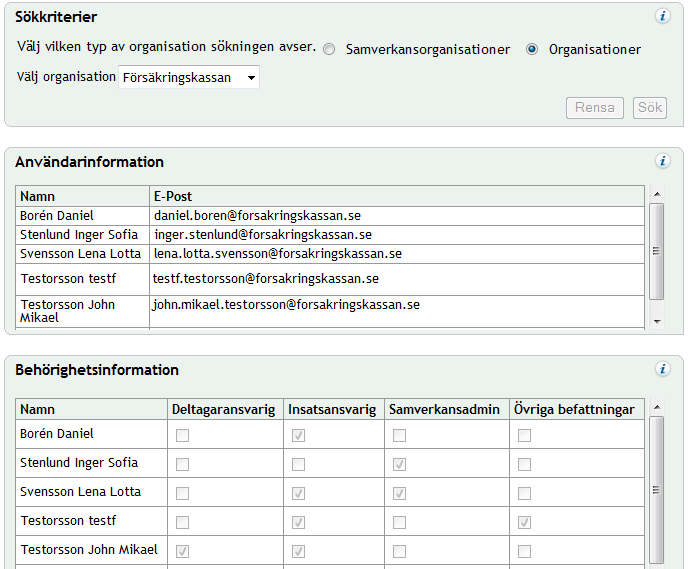
Task: Toggle Samverkansadmin checkbox for Borén Daniel
Action: pos(399,435)
